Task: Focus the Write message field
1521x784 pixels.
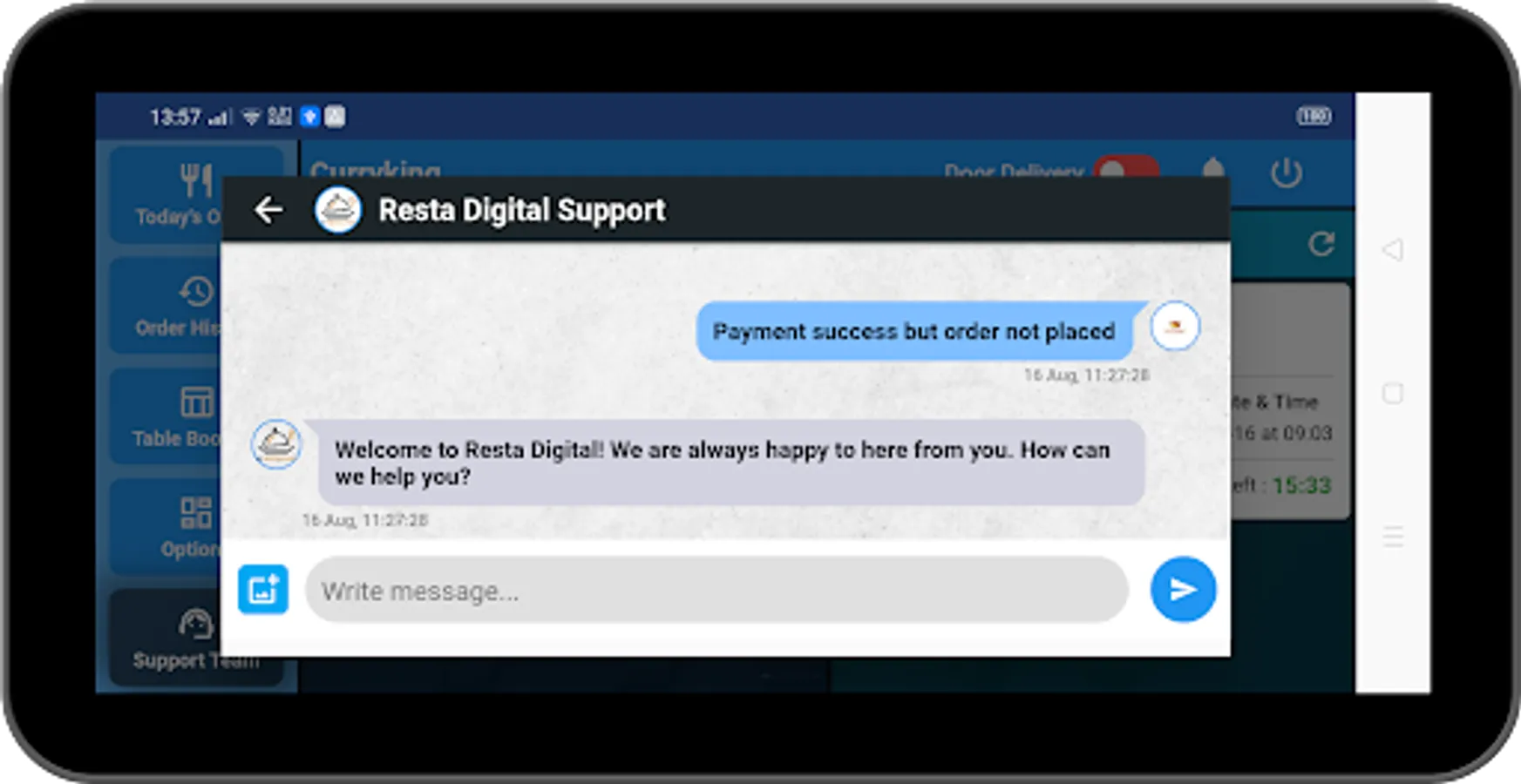Action: click(x=716, y=590)
